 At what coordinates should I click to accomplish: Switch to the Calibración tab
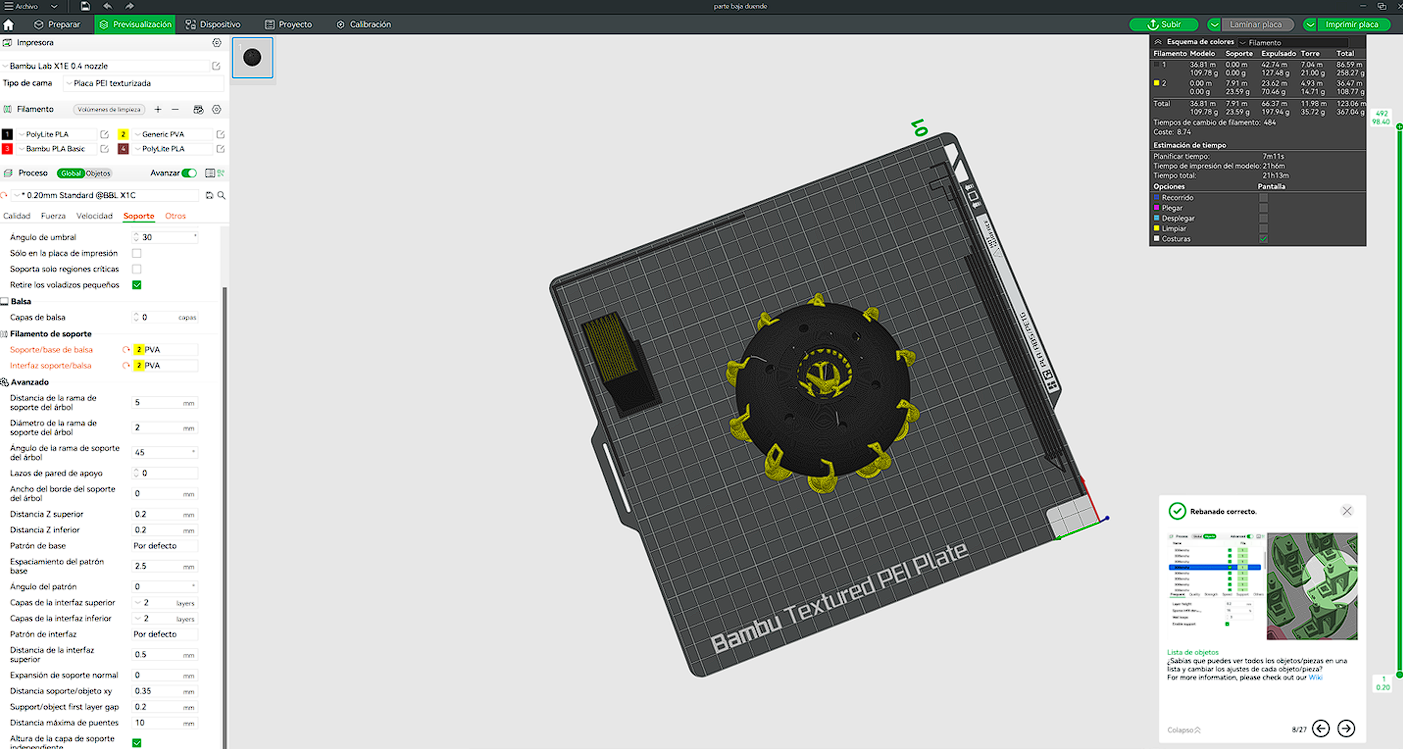pyautogui.click(x=364, y=24)
